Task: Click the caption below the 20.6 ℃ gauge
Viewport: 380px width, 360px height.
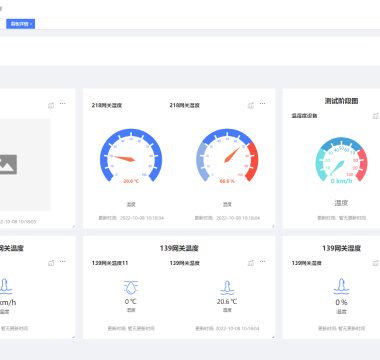Action: [131, 204]
